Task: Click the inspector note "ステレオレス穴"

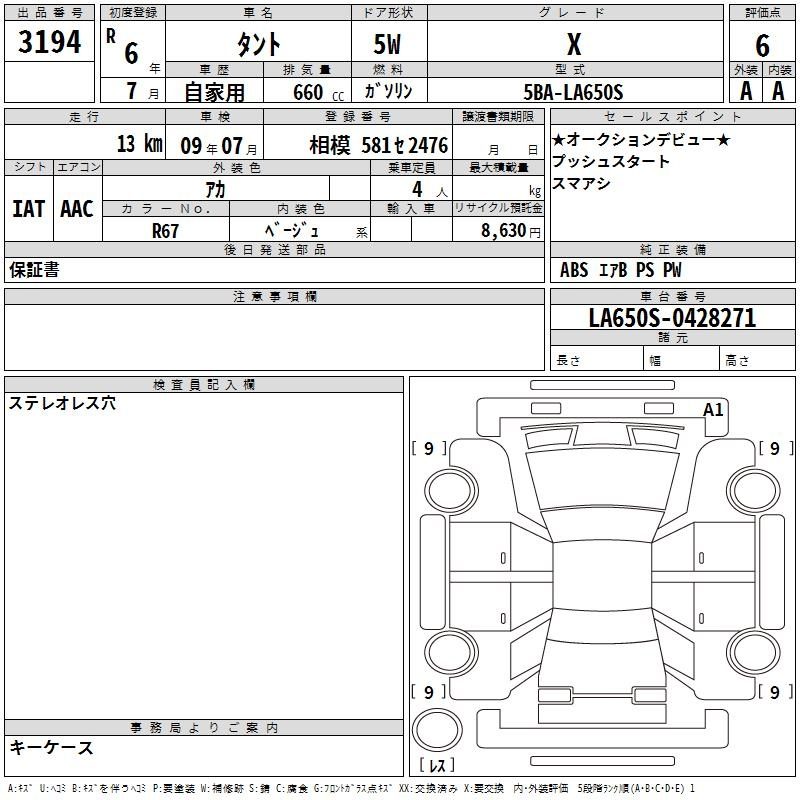Action: tap(62, 403)
